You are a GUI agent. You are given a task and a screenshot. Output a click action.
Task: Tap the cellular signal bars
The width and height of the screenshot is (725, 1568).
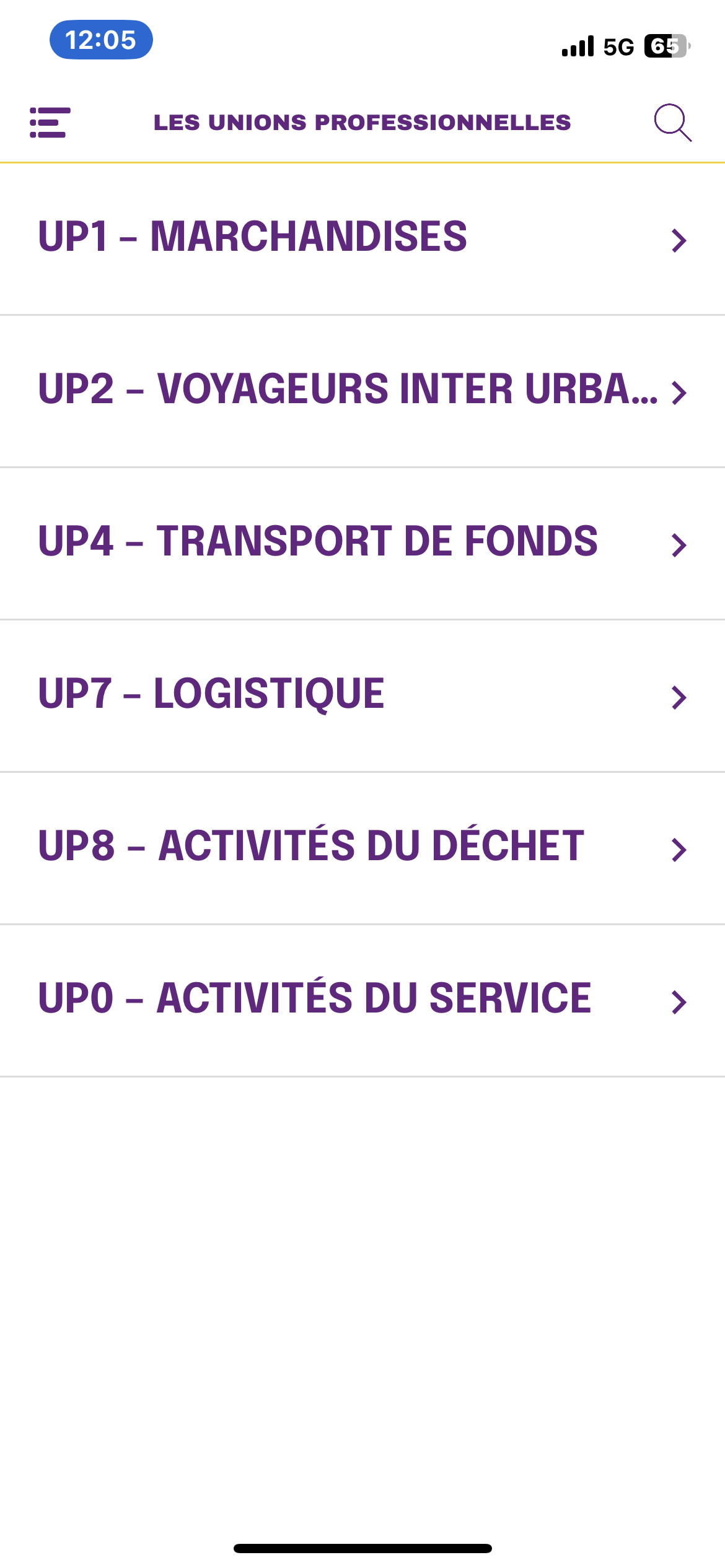coord(578,46)
